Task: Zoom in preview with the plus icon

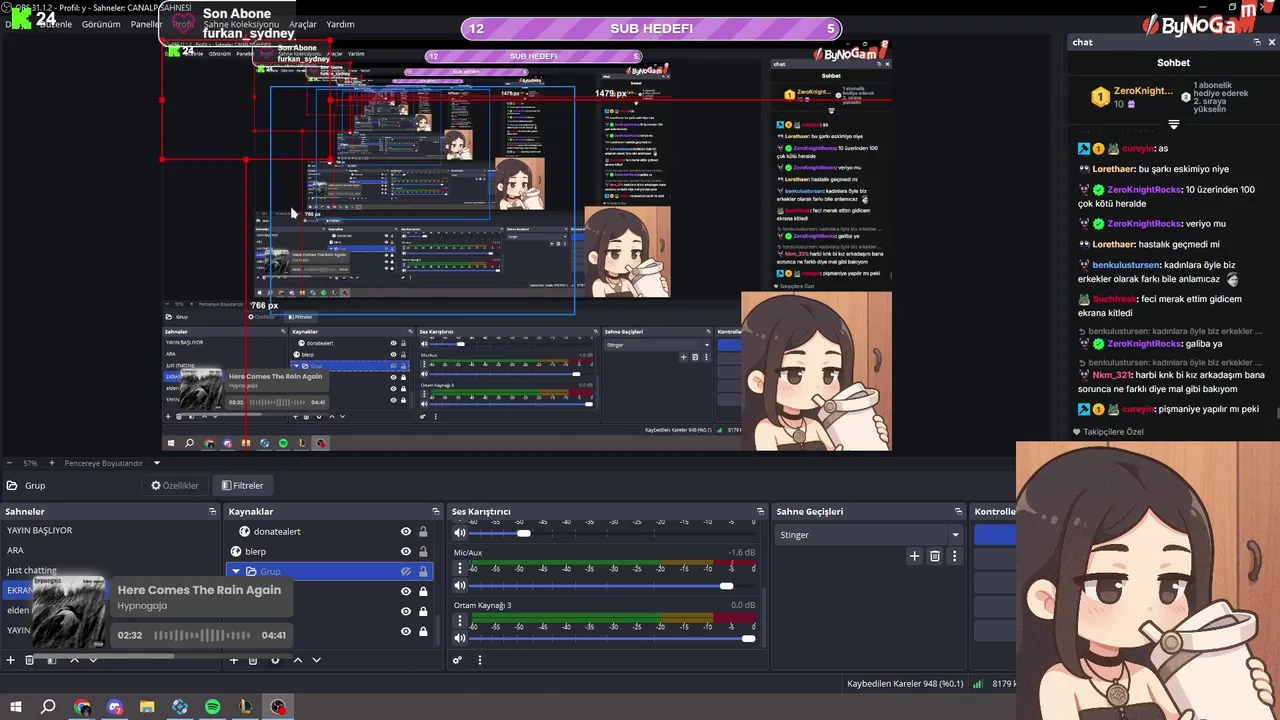Action: (50, 463)
